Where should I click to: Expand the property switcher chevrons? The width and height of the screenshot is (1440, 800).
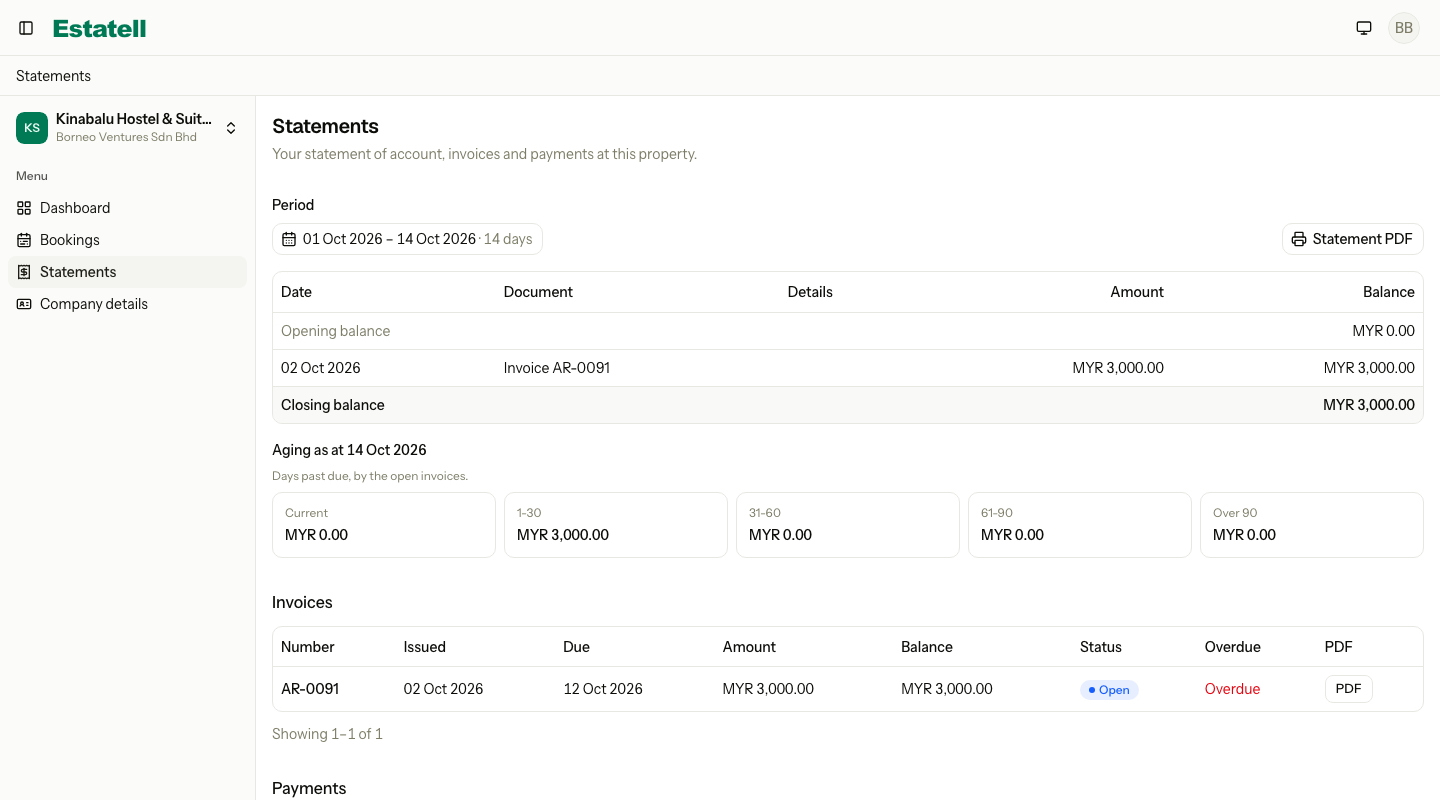[231, 128]
